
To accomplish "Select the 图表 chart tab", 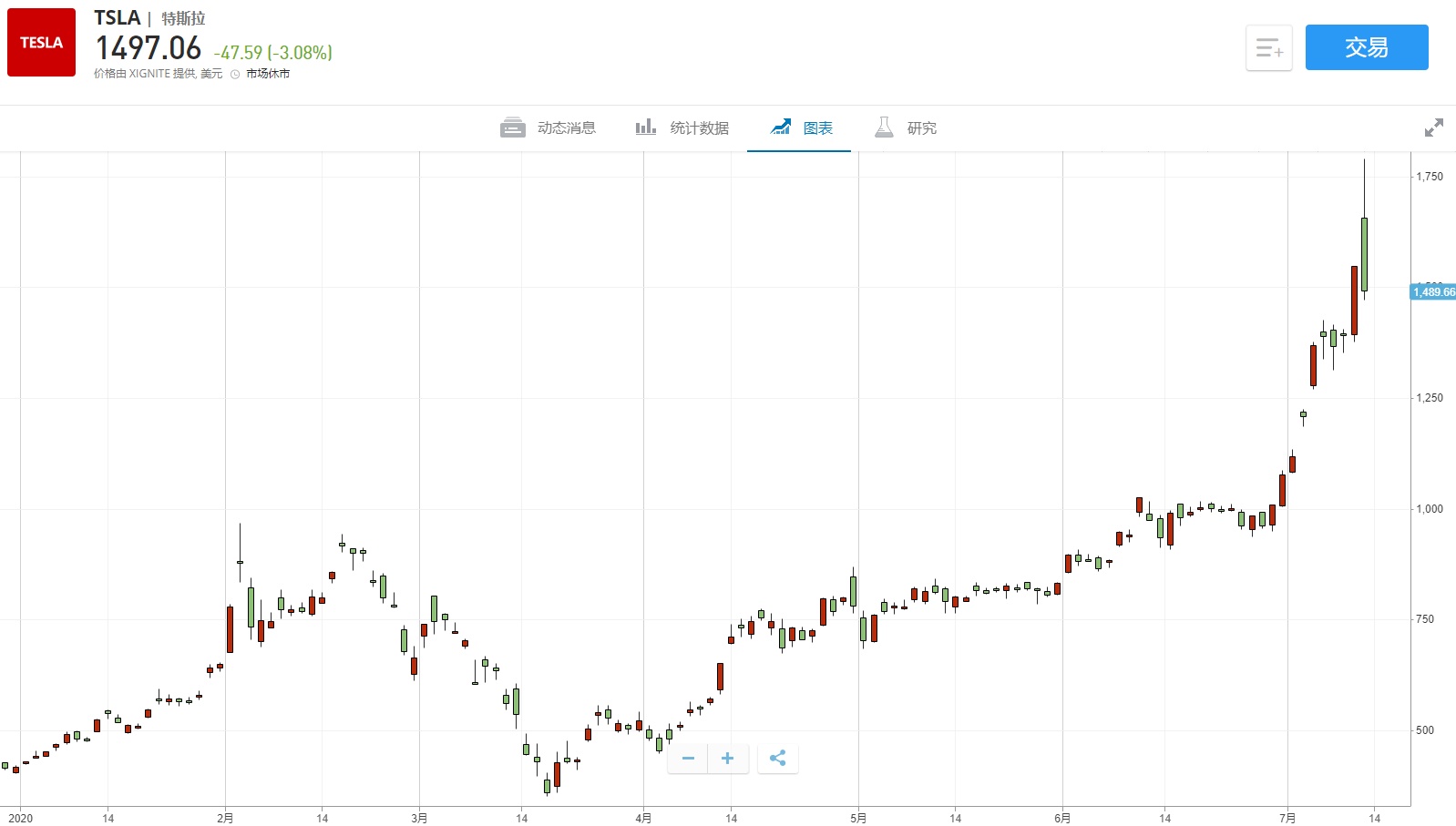I will pos(801,128).
